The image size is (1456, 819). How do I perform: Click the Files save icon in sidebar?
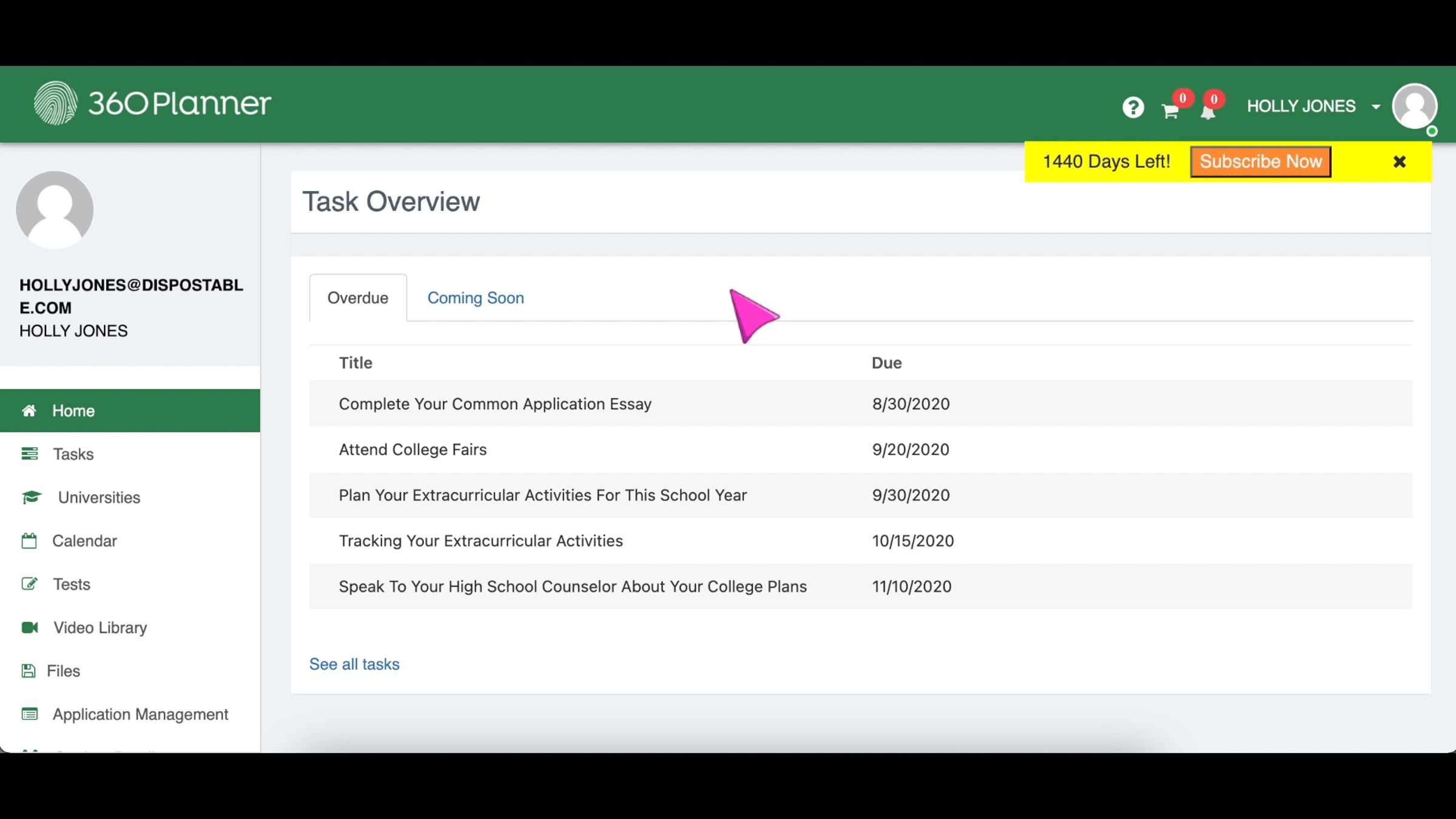(x=28, y=671)
